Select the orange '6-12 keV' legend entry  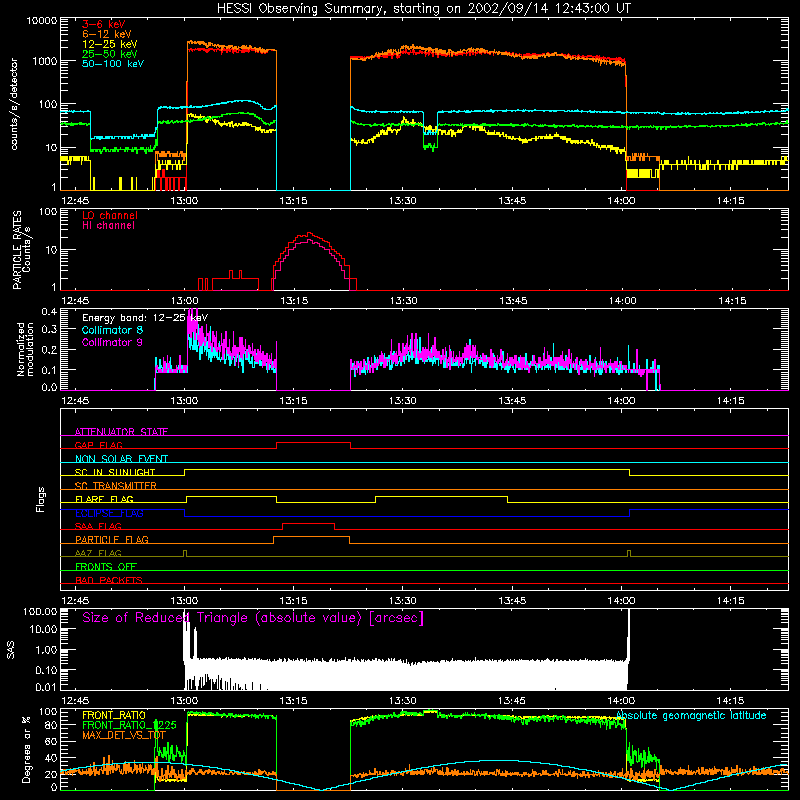[x=107, y=34]
